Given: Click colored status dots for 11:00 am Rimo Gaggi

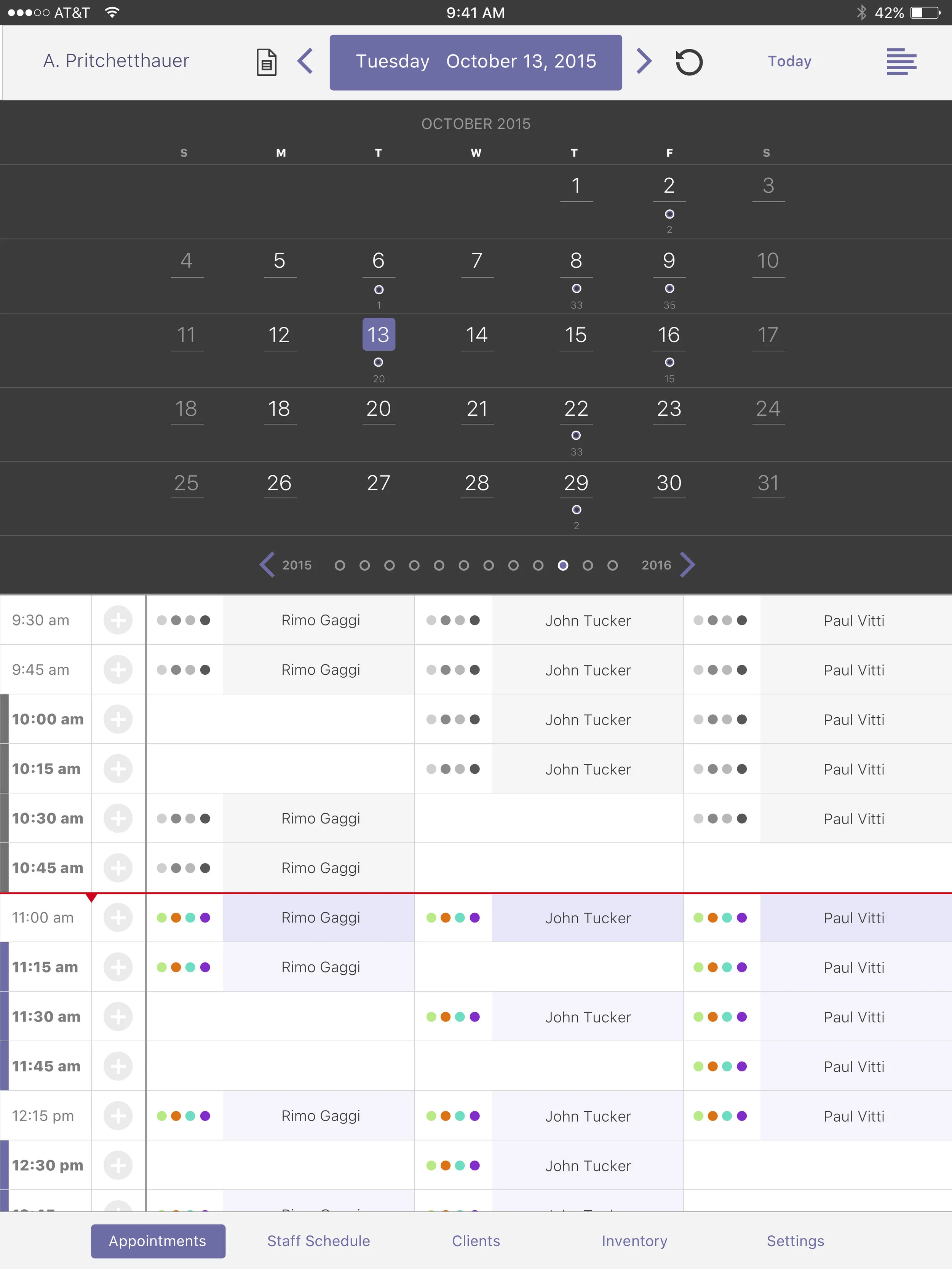Looking at the screenshot, I should tap(184, 918).
